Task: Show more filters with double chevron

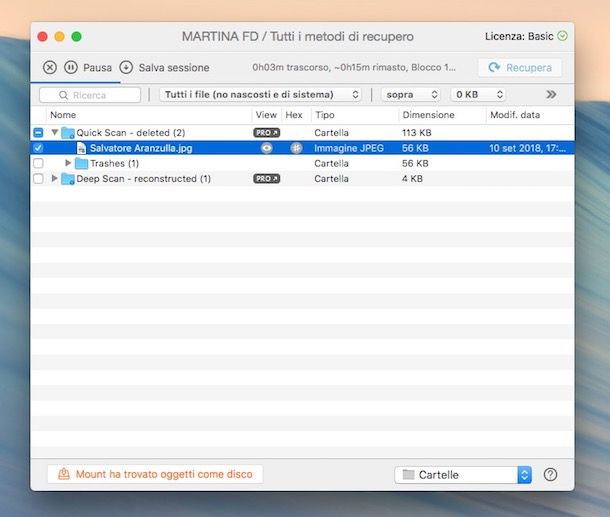Action: pos(551,95)
